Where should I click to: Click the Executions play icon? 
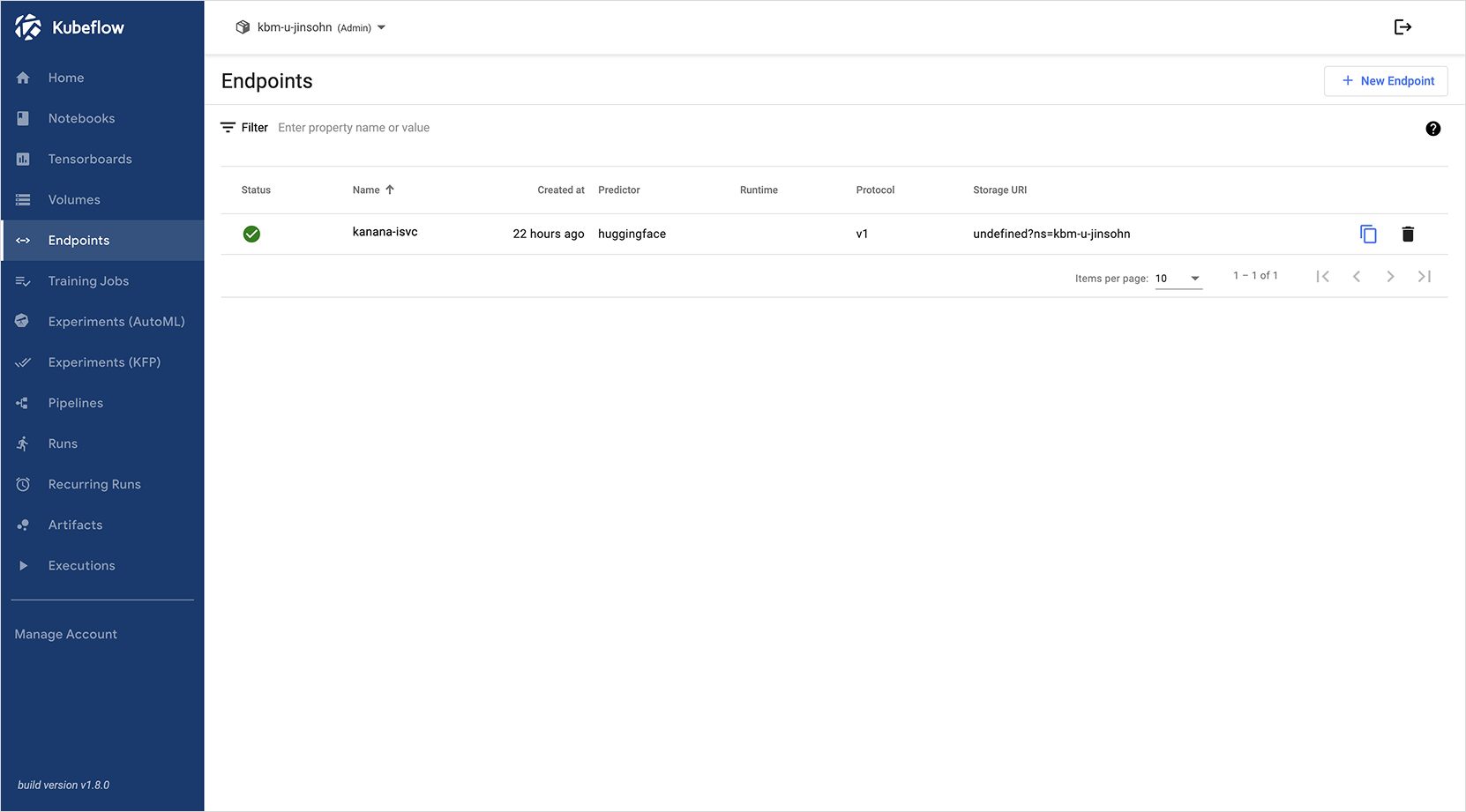pyautogui.click(x=23, y=565)
